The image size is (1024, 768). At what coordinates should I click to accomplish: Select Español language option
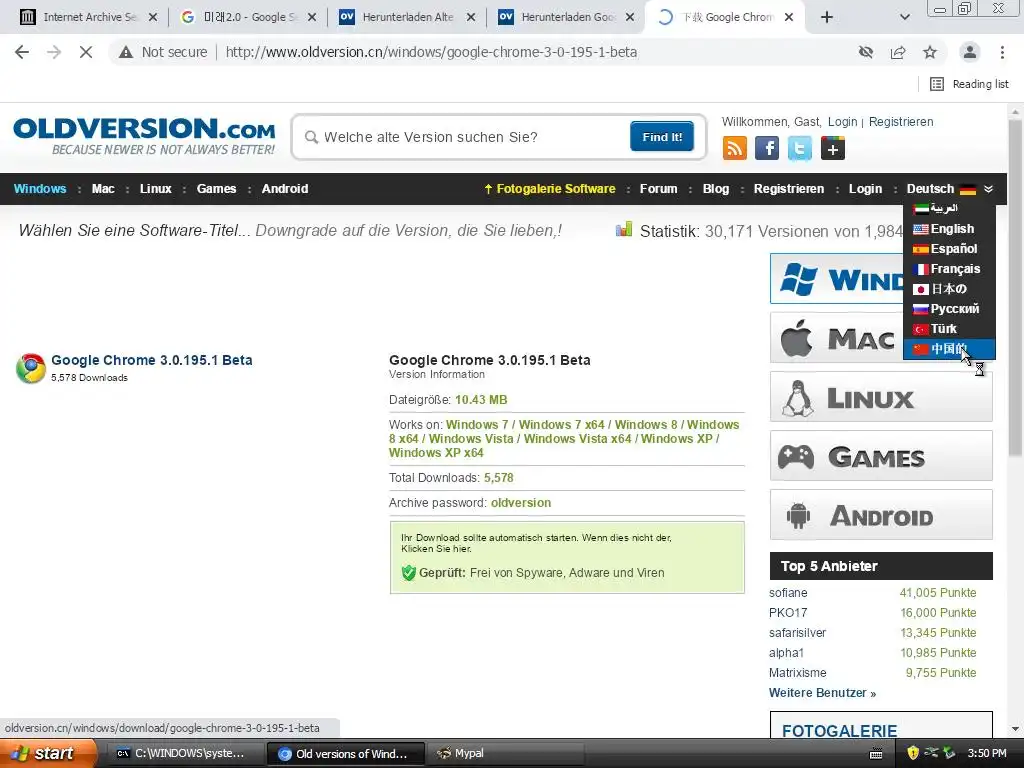(x=950, y=249)
